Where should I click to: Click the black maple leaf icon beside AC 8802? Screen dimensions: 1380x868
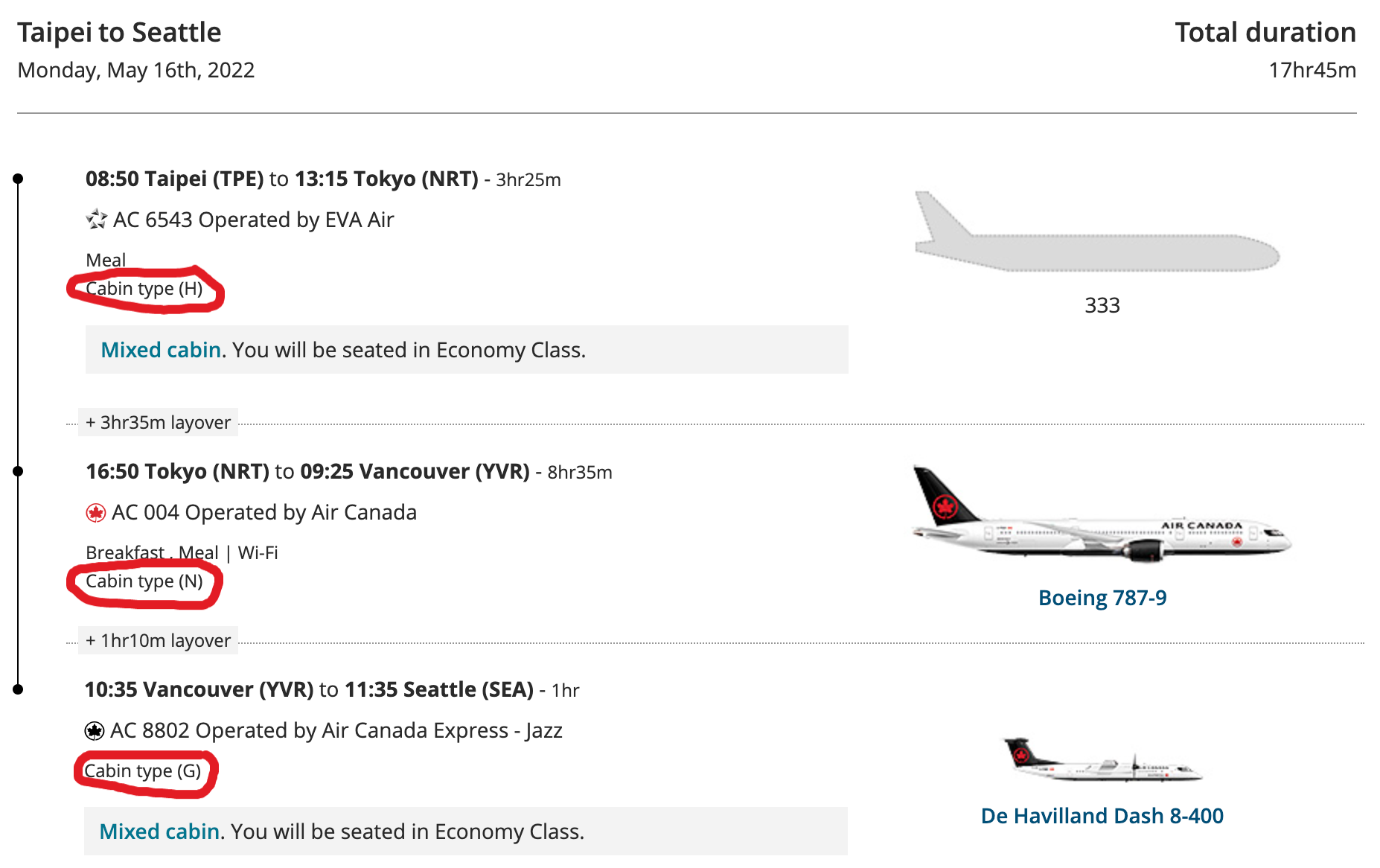pyautogui.click(x=95, y=731)
